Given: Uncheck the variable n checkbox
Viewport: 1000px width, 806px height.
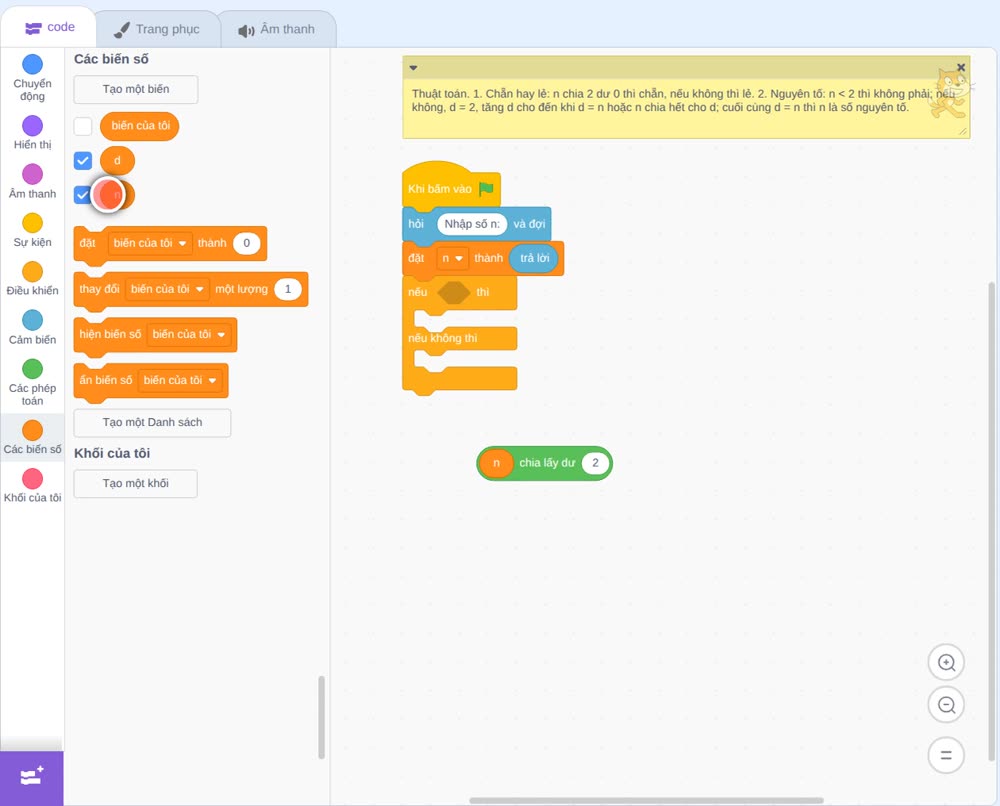Looking at the screenshot, I should (x=83, y=195).
